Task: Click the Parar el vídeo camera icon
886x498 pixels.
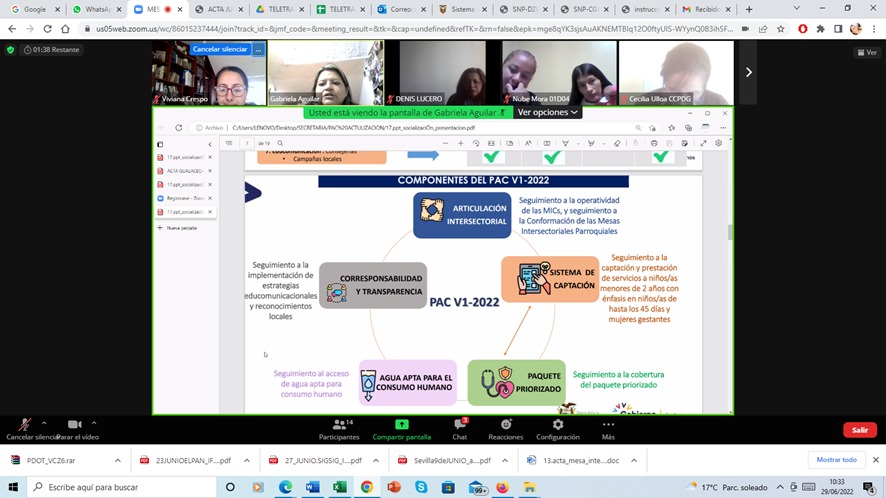Action: (x=75, y=425)
